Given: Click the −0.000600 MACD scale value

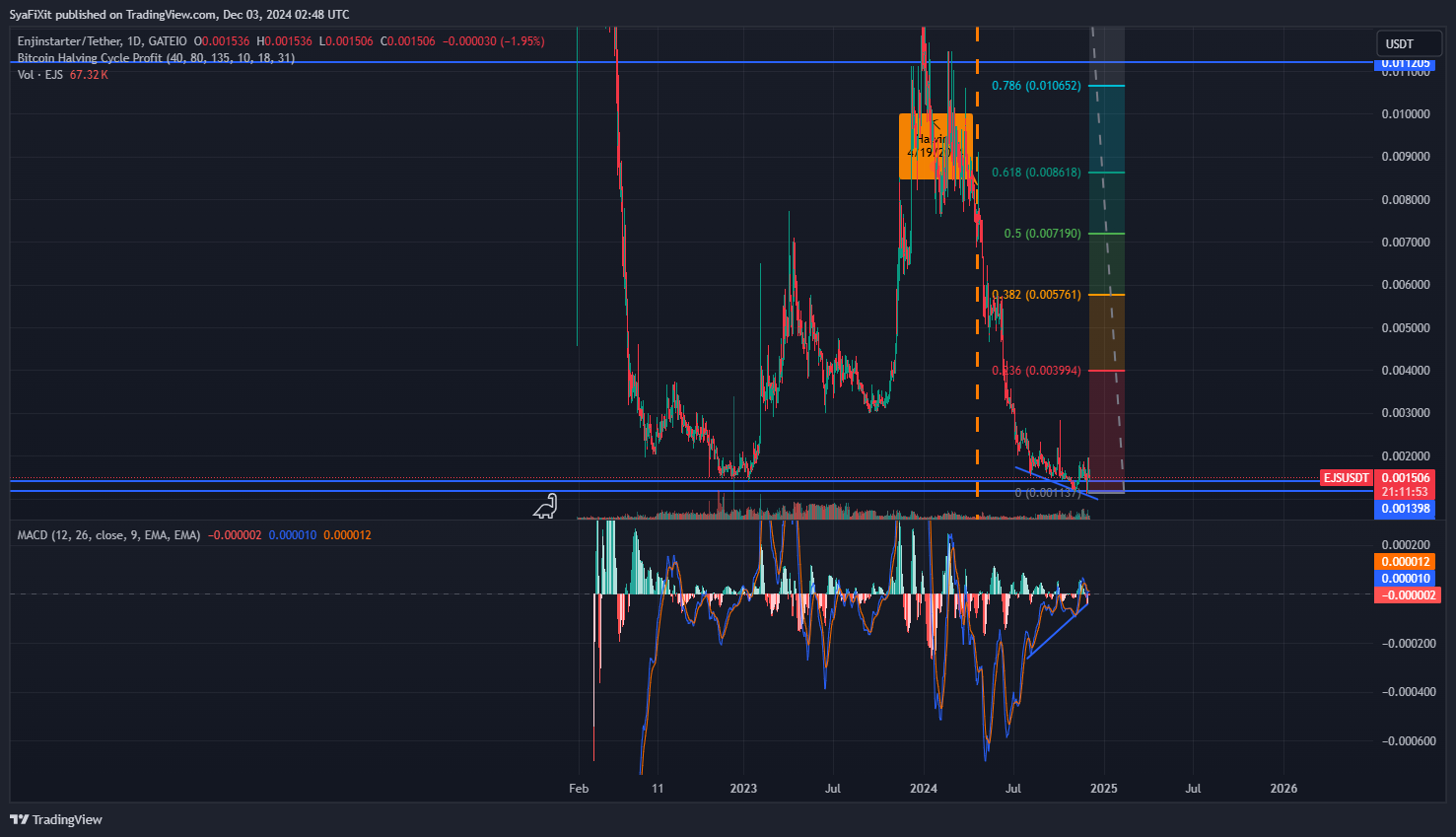Looking at the screenshot, I should (x=1409, y=741).
